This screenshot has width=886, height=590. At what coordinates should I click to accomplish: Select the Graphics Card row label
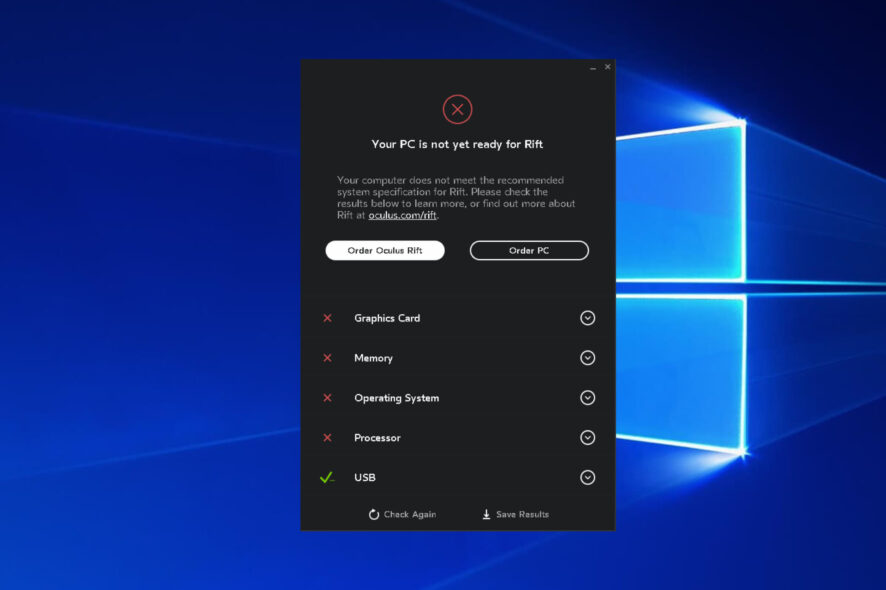pyautogui.click(x=387, y=318)
